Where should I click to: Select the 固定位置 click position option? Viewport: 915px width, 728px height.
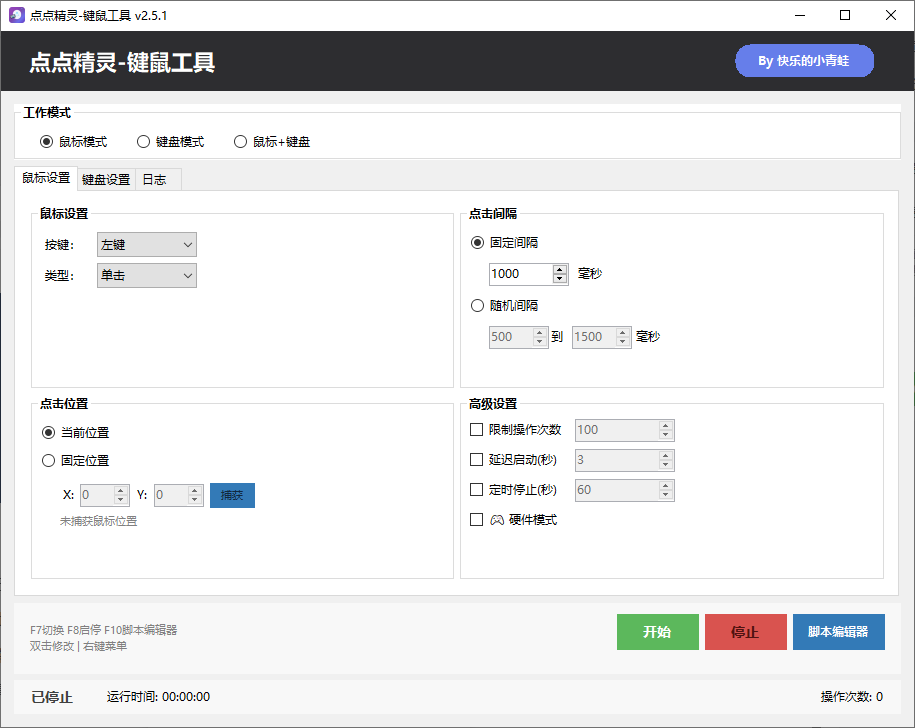(x=48, y=460)
